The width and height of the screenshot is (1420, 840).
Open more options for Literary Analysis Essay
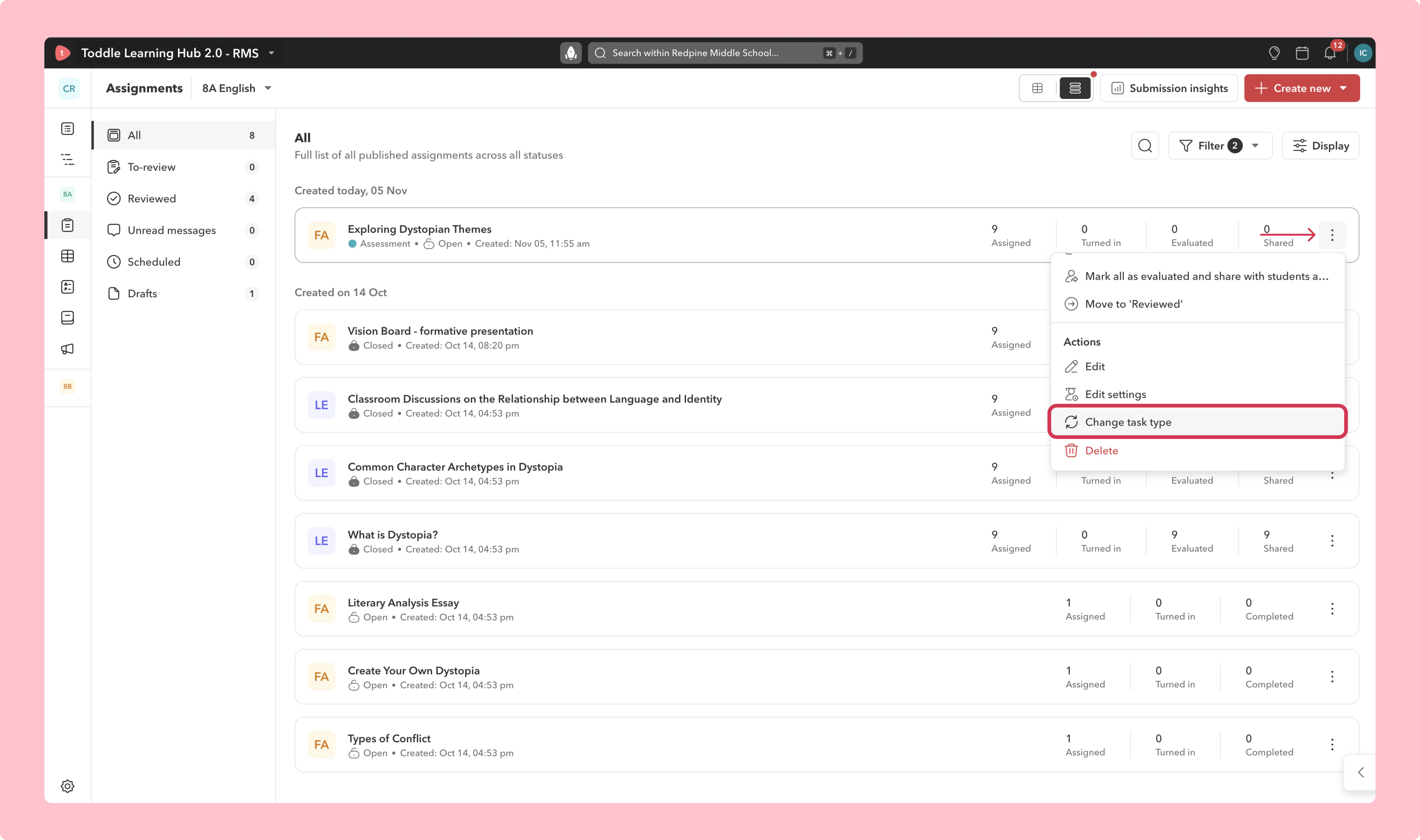pos(1332,609)
